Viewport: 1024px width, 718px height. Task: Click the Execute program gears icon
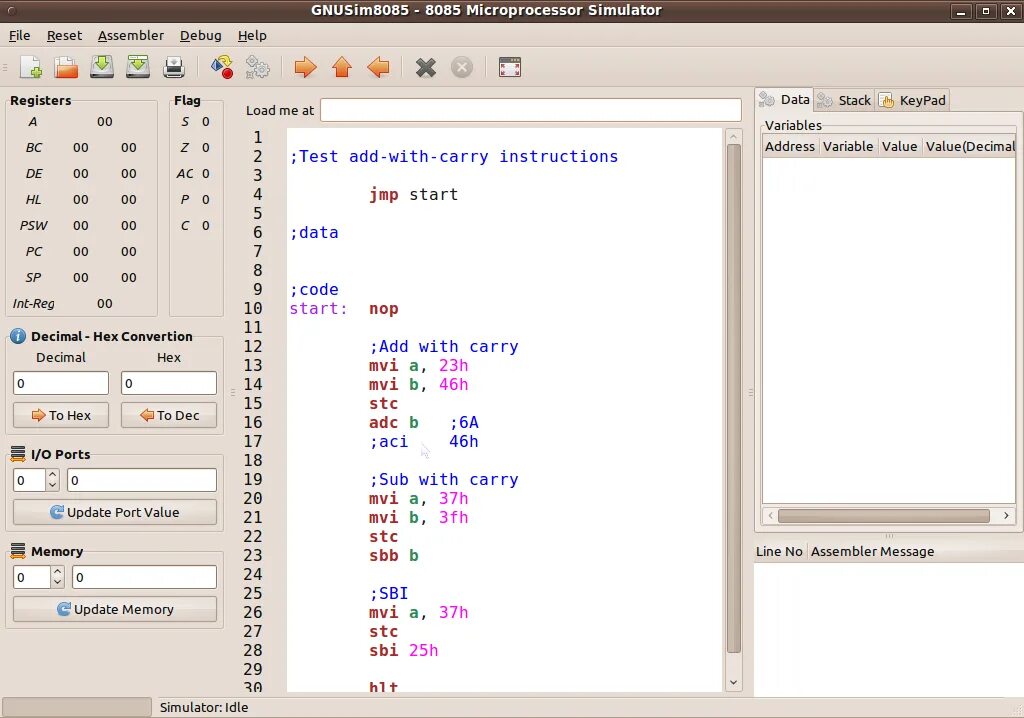(257, 67)
